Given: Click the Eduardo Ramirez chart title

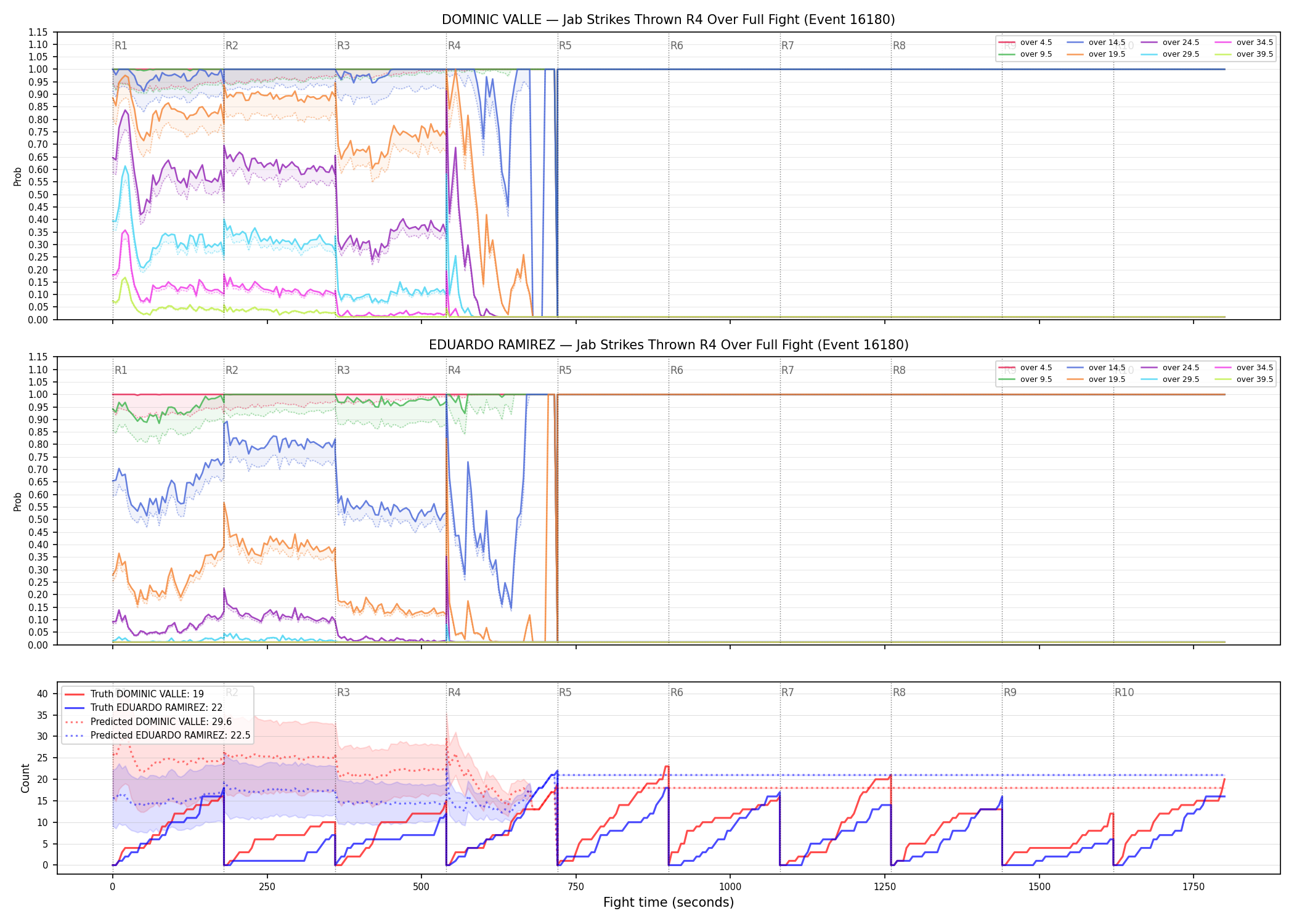Looking at the screenshot, I should (669, 345).
